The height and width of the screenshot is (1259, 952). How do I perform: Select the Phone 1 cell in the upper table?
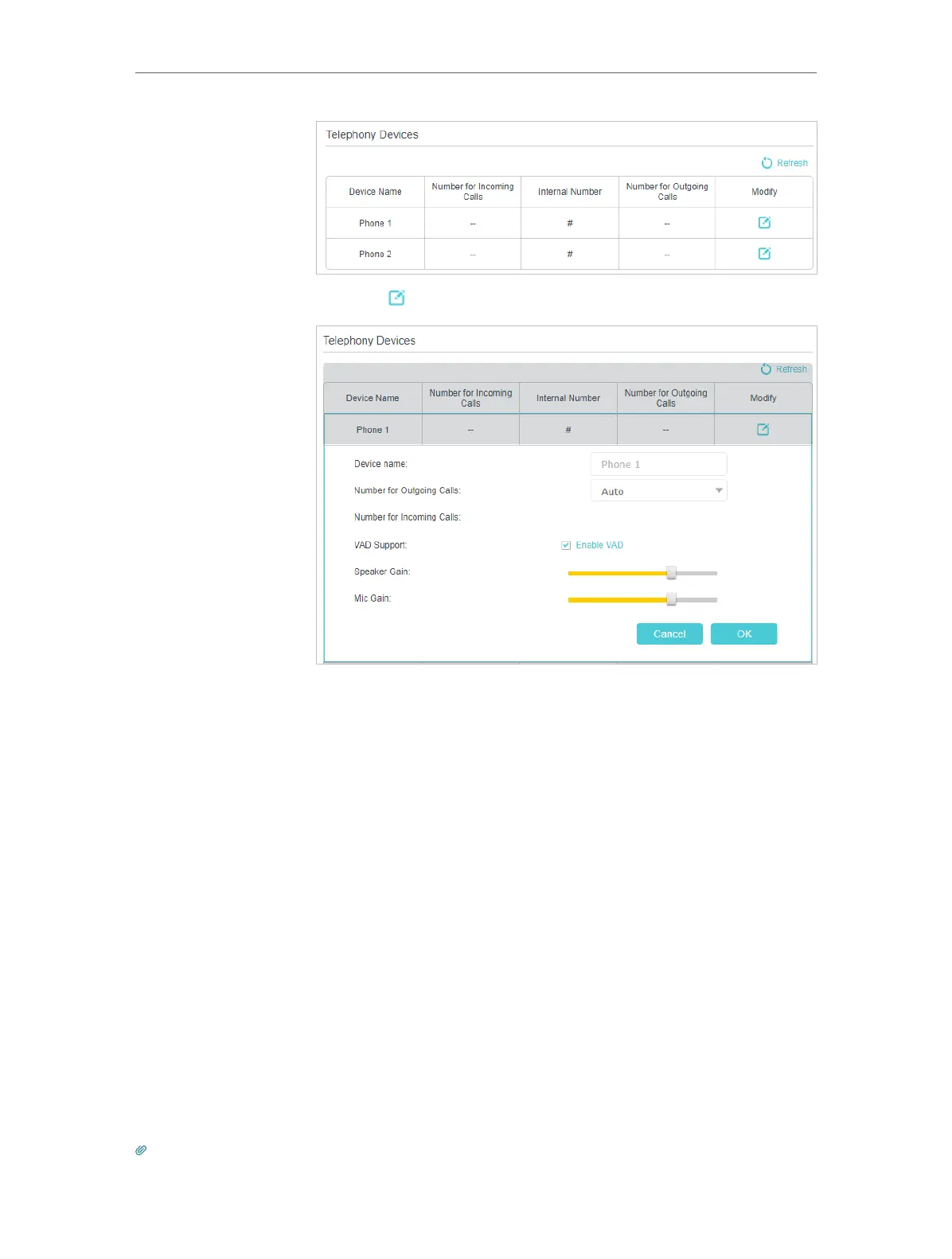coord(375,223)
